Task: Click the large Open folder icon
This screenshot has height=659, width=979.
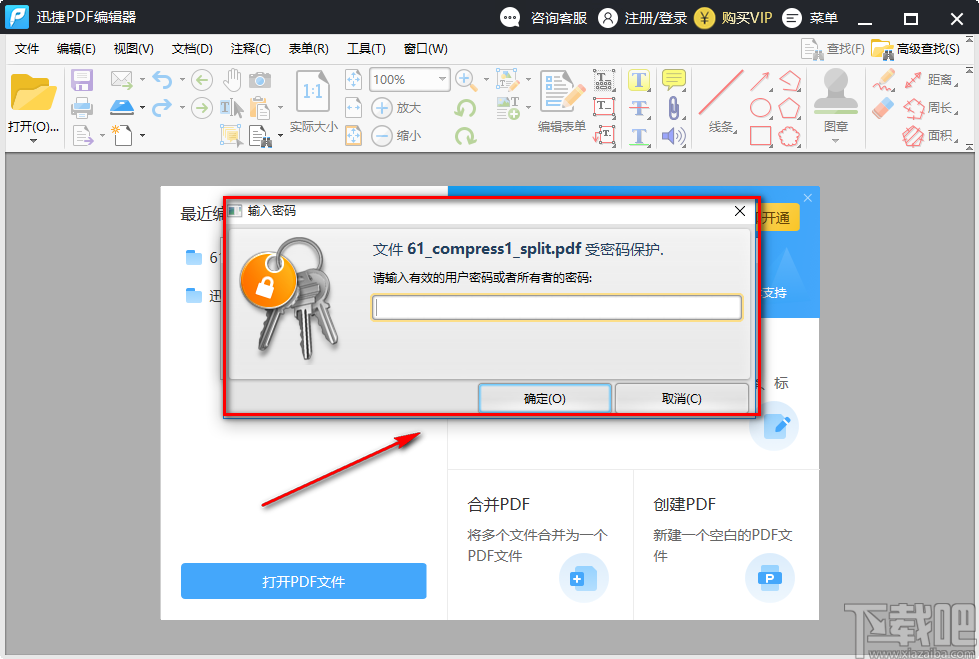Action: (x=33, y=92)
